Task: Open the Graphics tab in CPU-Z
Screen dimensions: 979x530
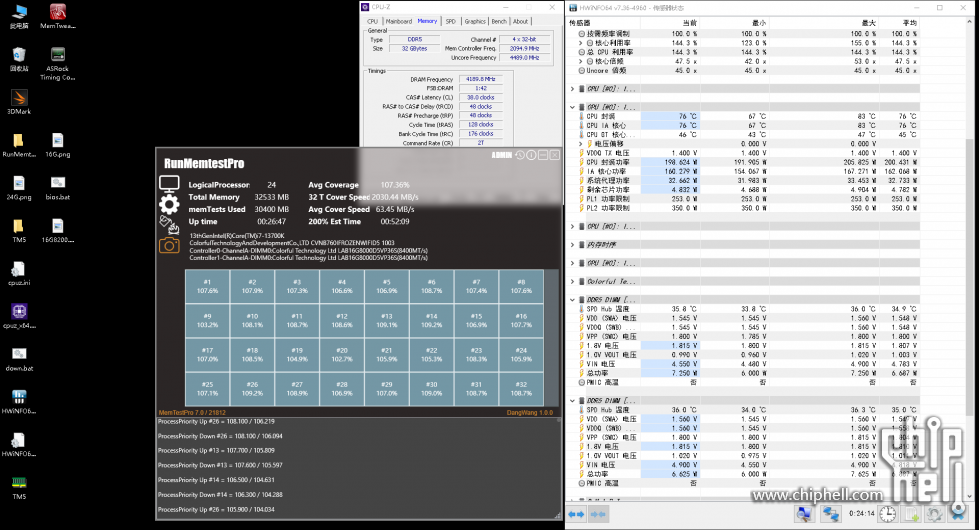Action: (475, 21)
